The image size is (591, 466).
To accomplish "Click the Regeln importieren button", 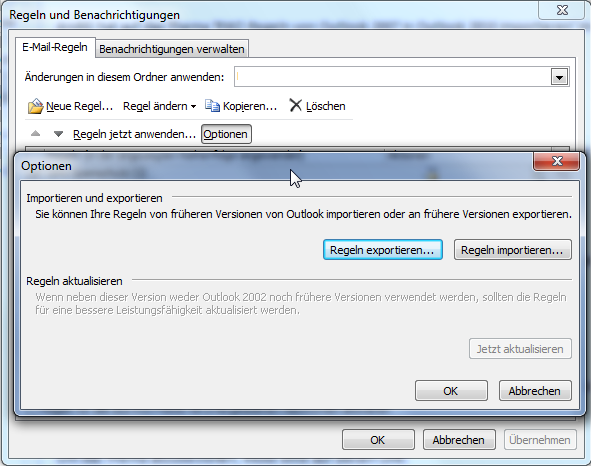I will pos(512,250).
